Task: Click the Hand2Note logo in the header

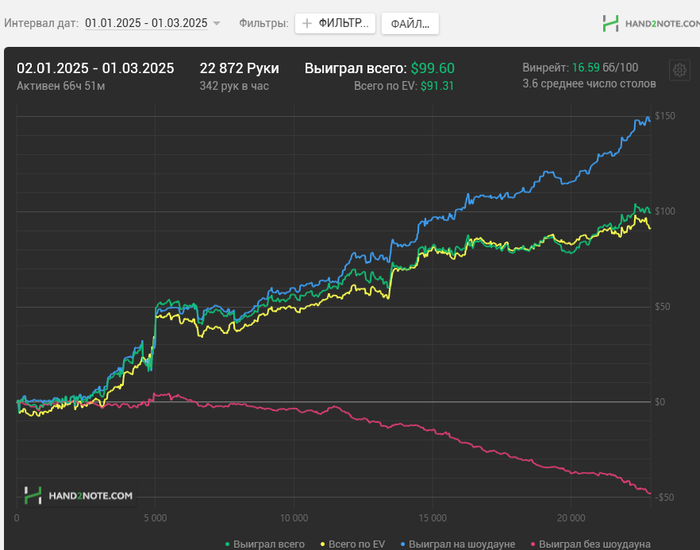Action: (x=651, y=24)
